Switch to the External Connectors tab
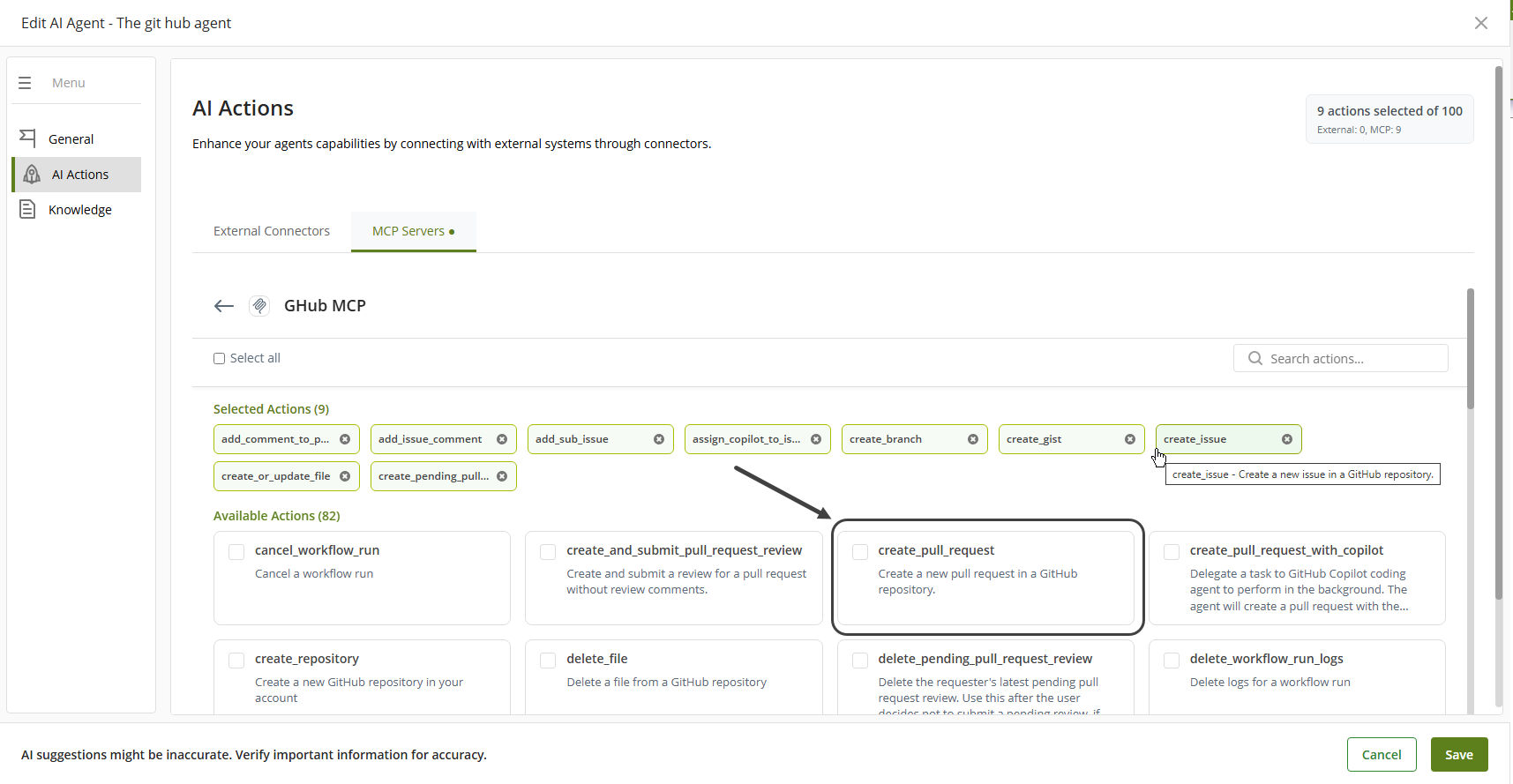Screen dimensions: 1513x784 pyautogui.click(x=272, y=231)
